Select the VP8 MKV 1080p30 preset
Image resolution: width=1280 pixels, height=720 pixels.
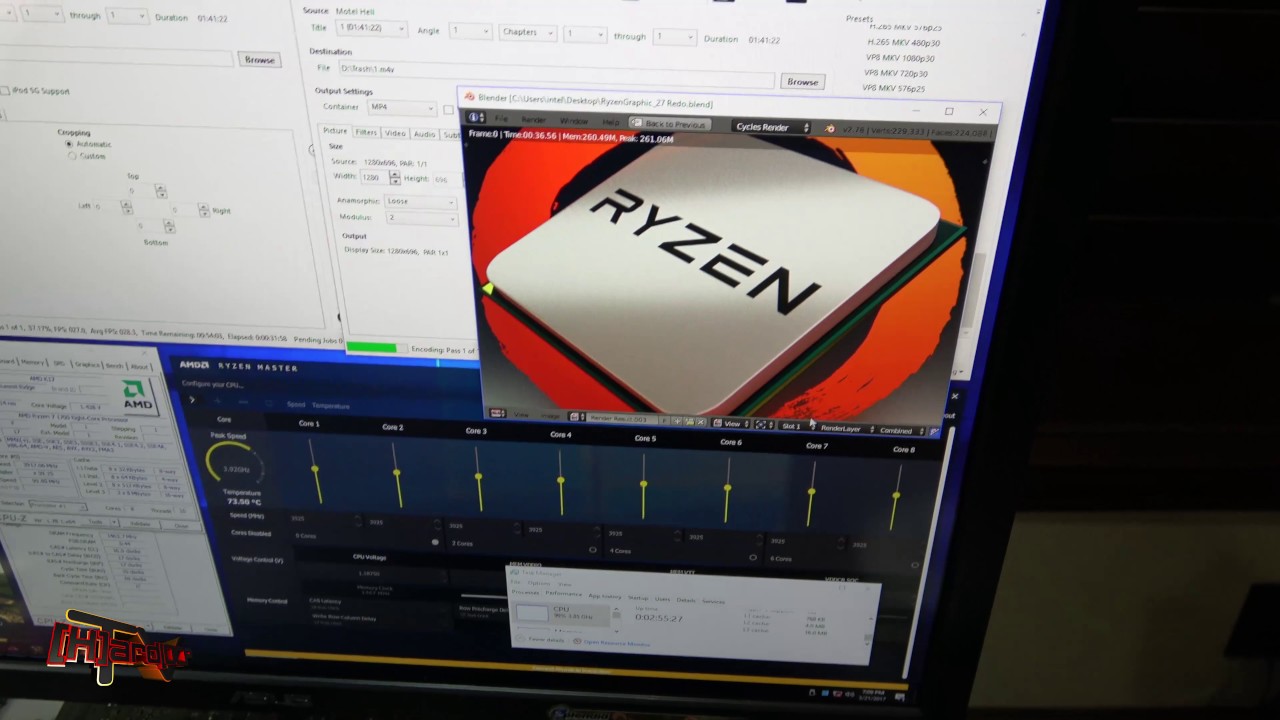[900, 58]
